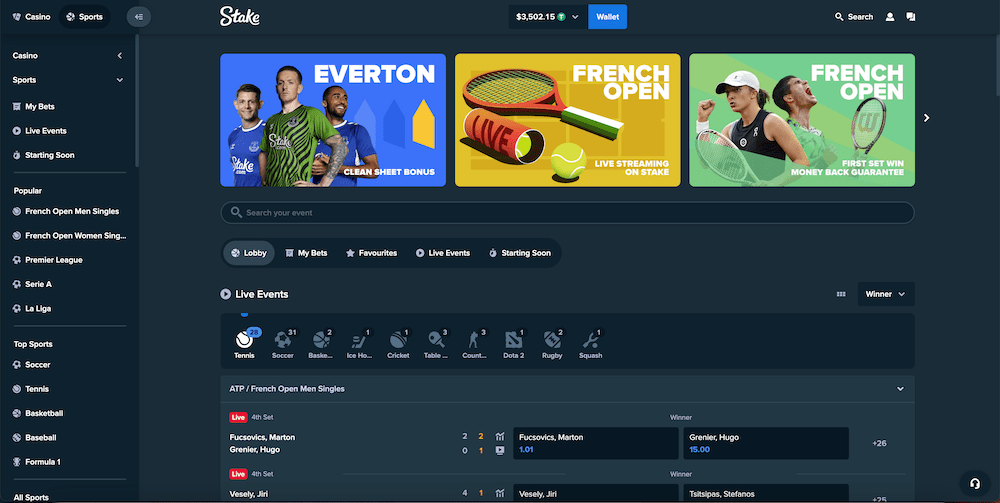The height and width of the screenshot is (503, 1000).
Task: Open live stream icon for Fucsovics match
Action: coord(500,450)
